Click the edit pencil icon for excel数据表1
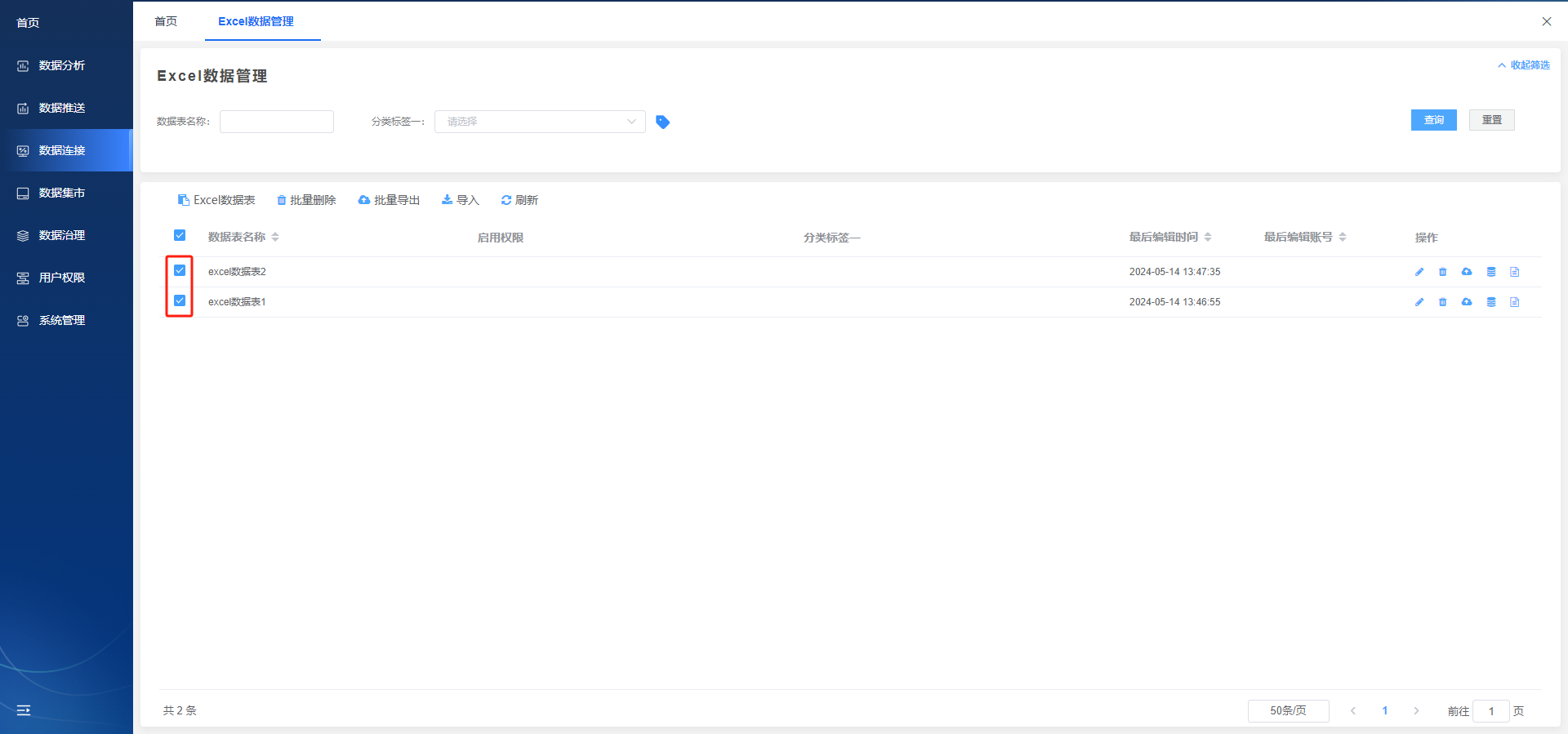 coord(1419,302)
